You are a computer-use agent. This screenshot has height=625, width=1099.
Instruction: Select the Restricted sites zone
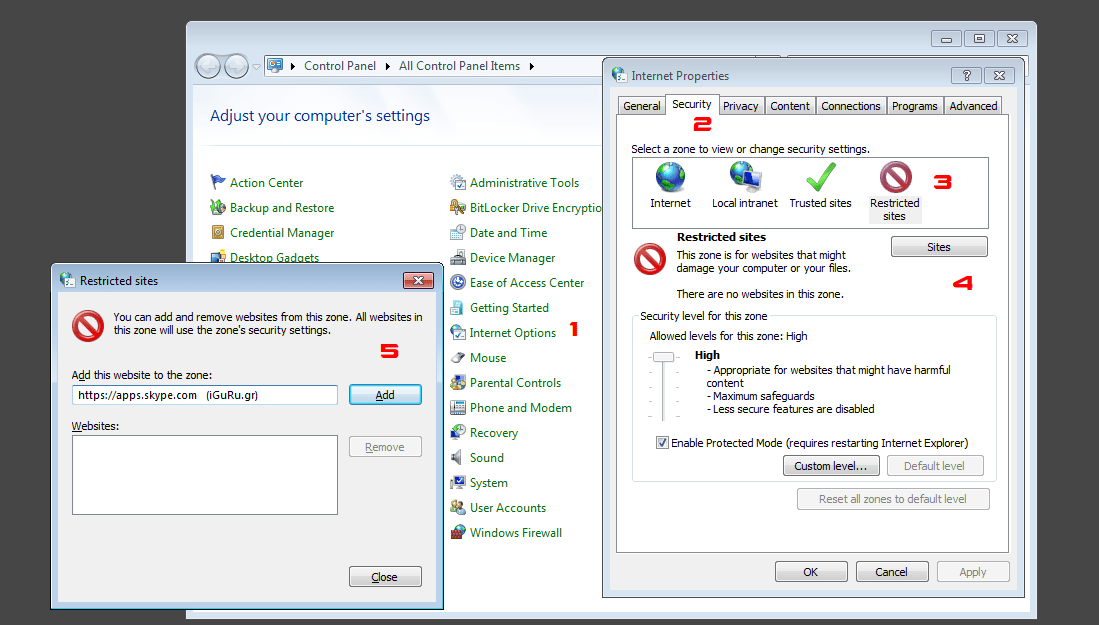(x=895, y=191)
